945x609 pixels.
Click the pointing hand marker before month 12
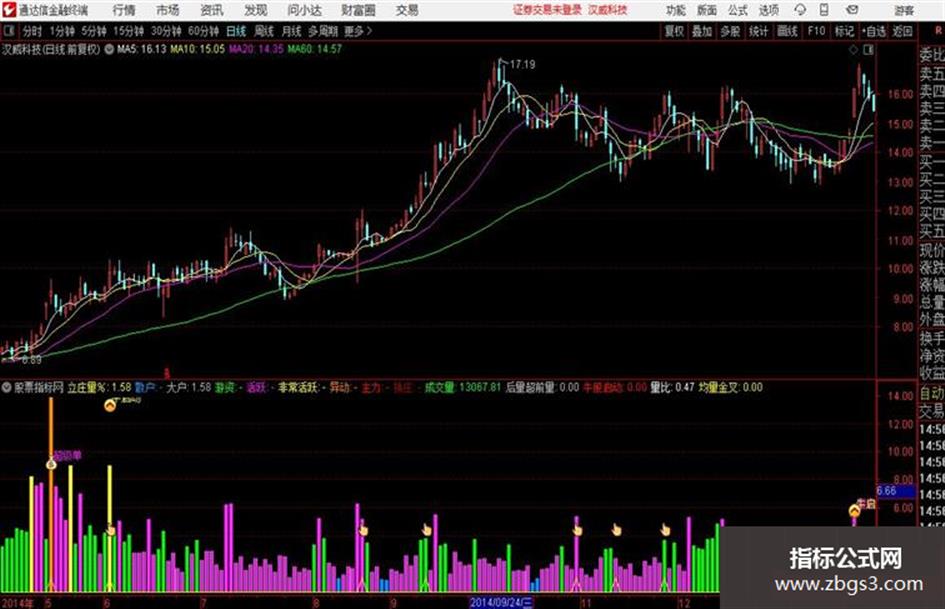(665, 529)
